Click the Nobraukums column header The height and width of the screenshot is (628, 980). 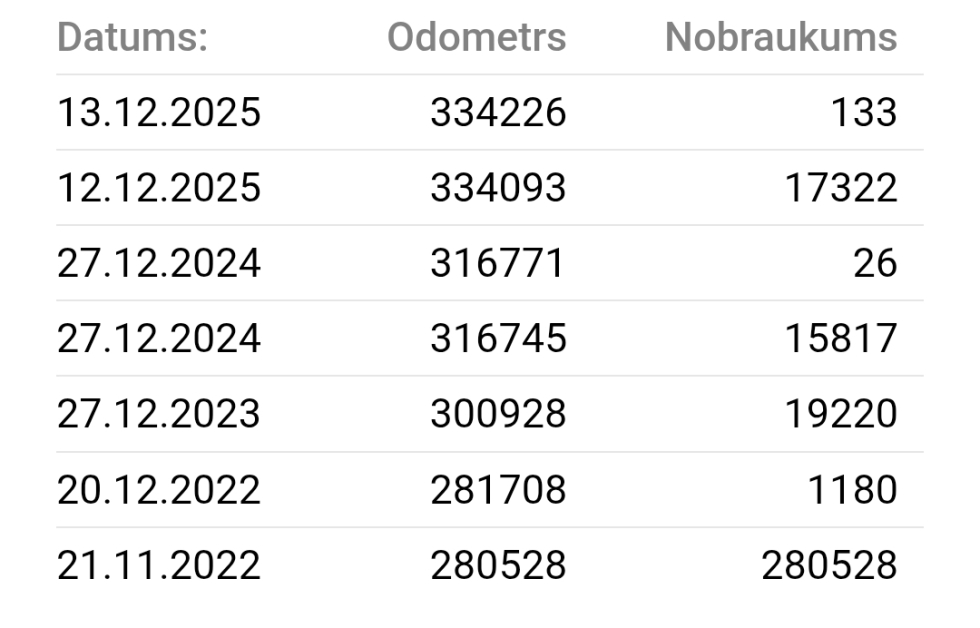781,38
